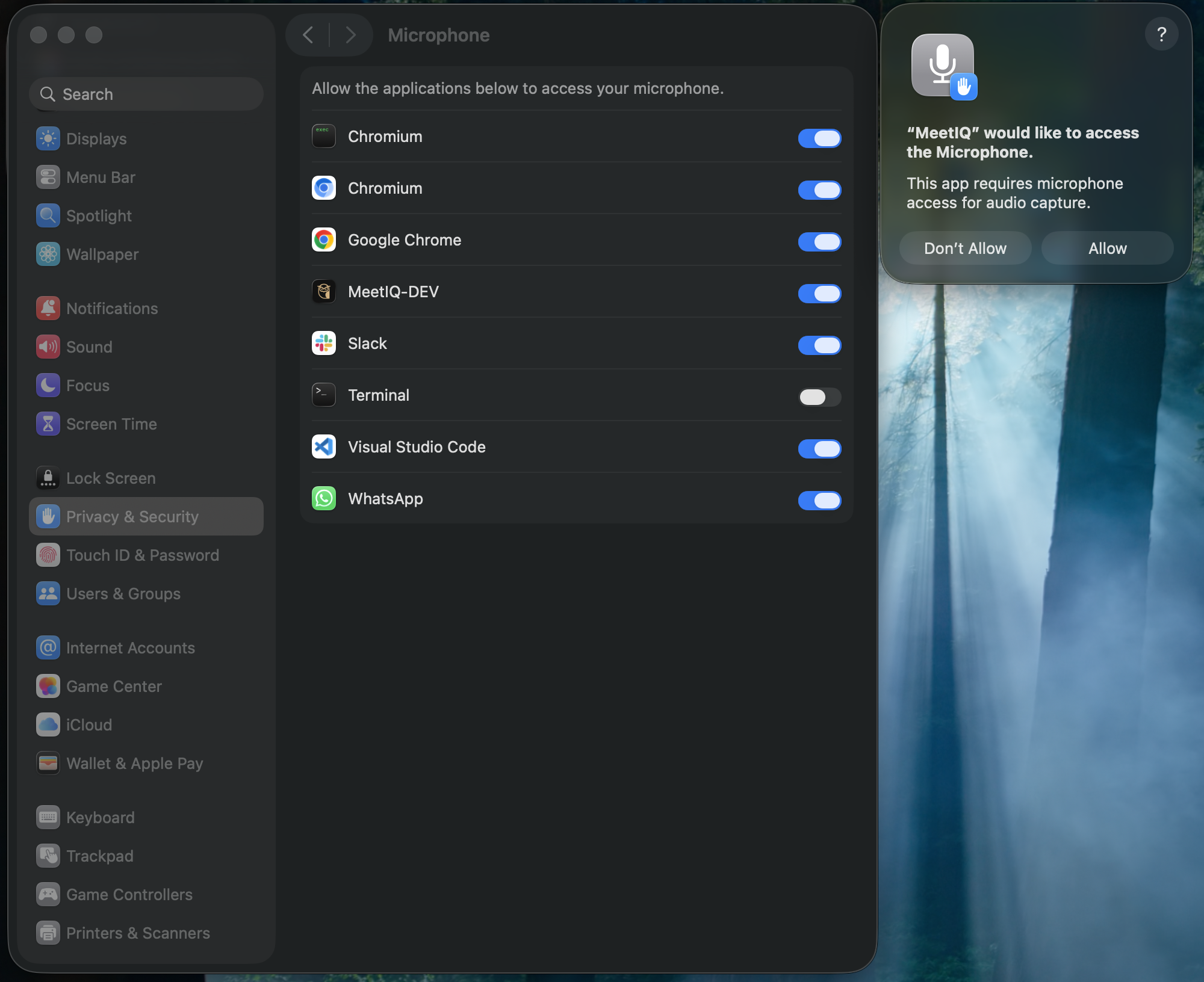Open Lock Screen icon in sidebar

coord(48,478)
